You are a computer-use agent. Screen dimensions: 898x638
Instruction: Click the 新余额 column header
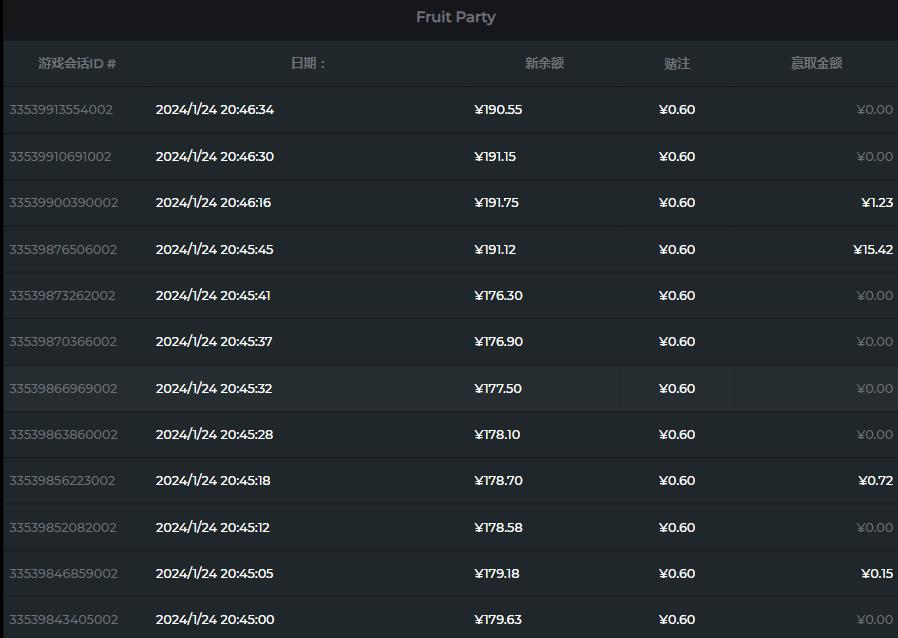pyautogui.click(x=544, y=64)
